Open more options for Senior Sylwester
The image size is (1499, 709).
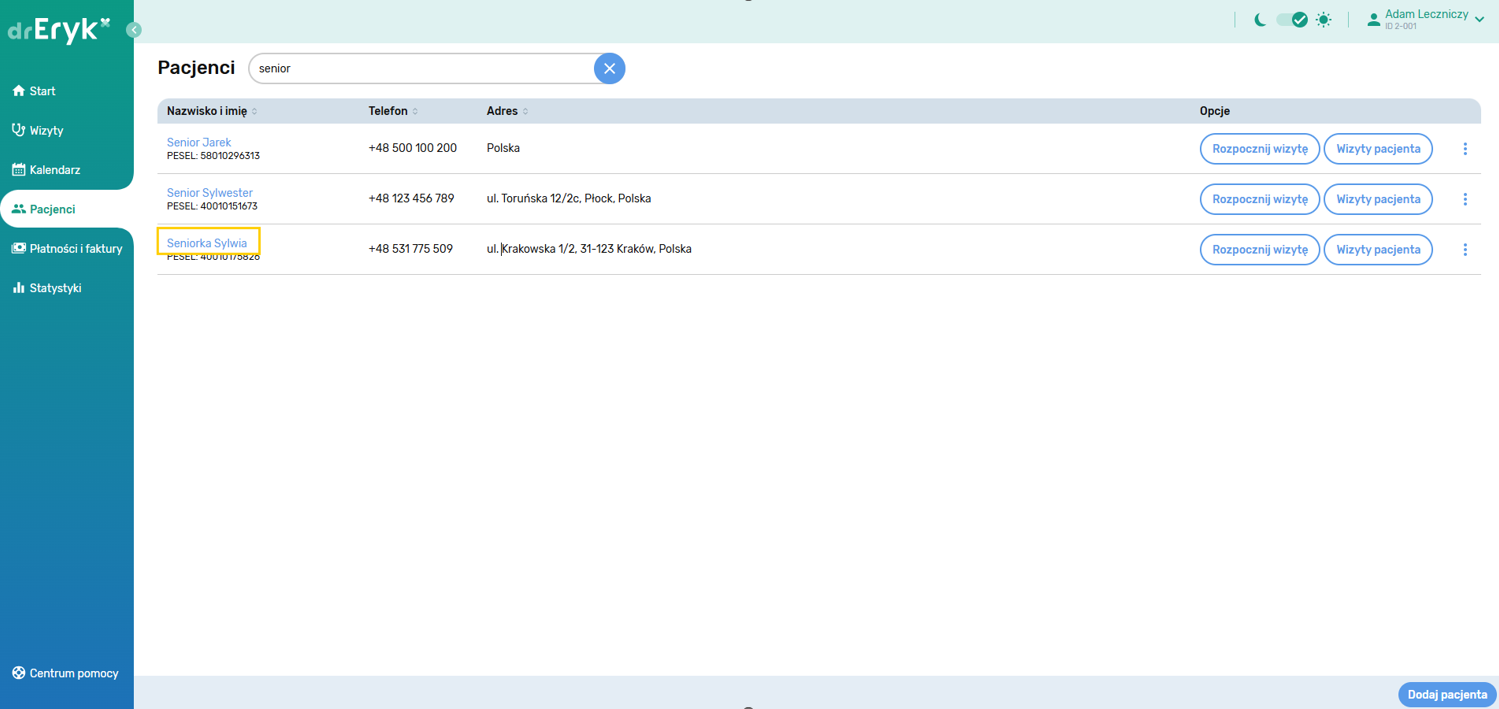coord(1465,199)
